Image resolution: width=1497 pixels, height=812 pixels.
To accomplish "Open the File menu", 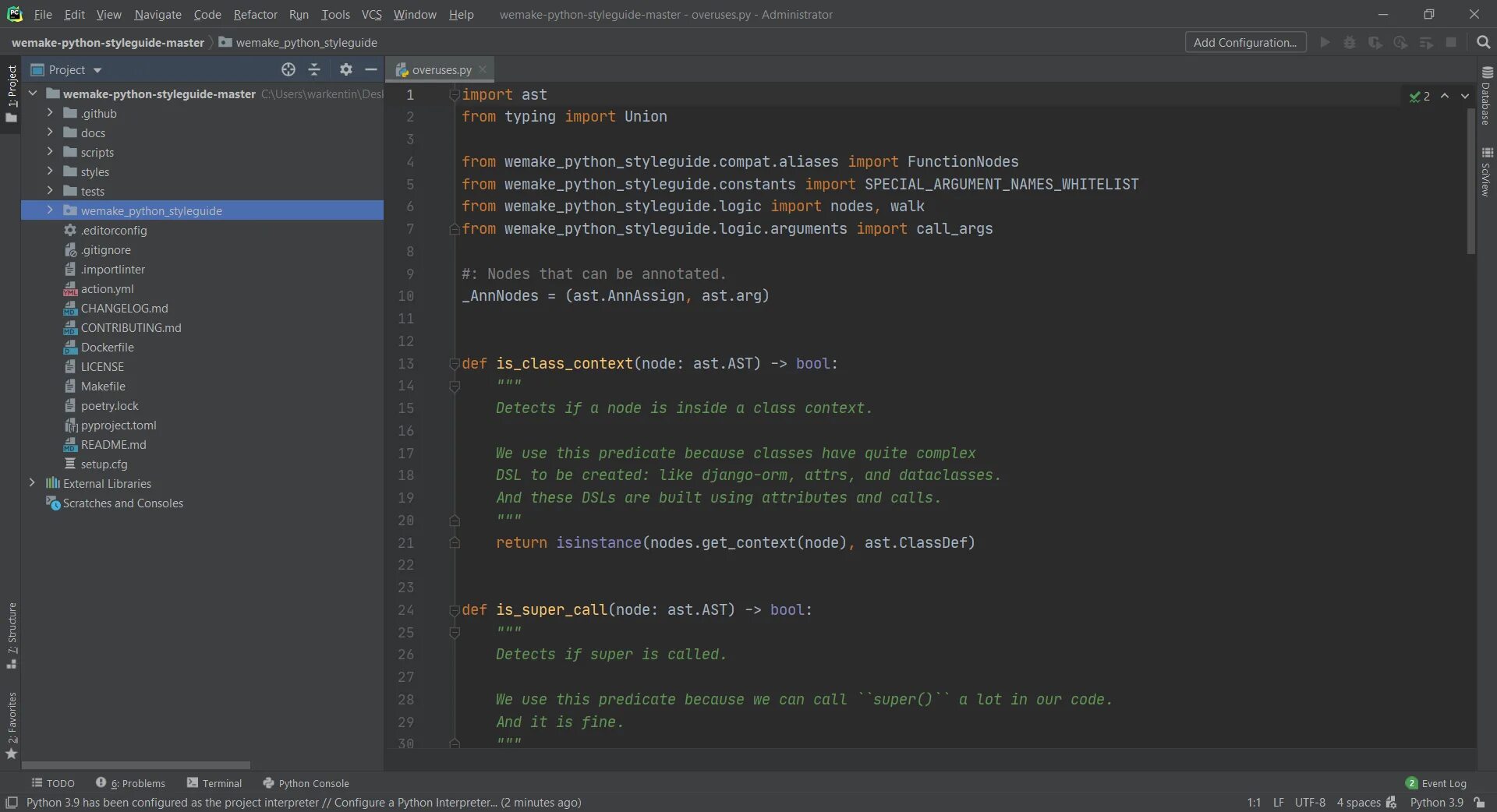I will [43, 14].
